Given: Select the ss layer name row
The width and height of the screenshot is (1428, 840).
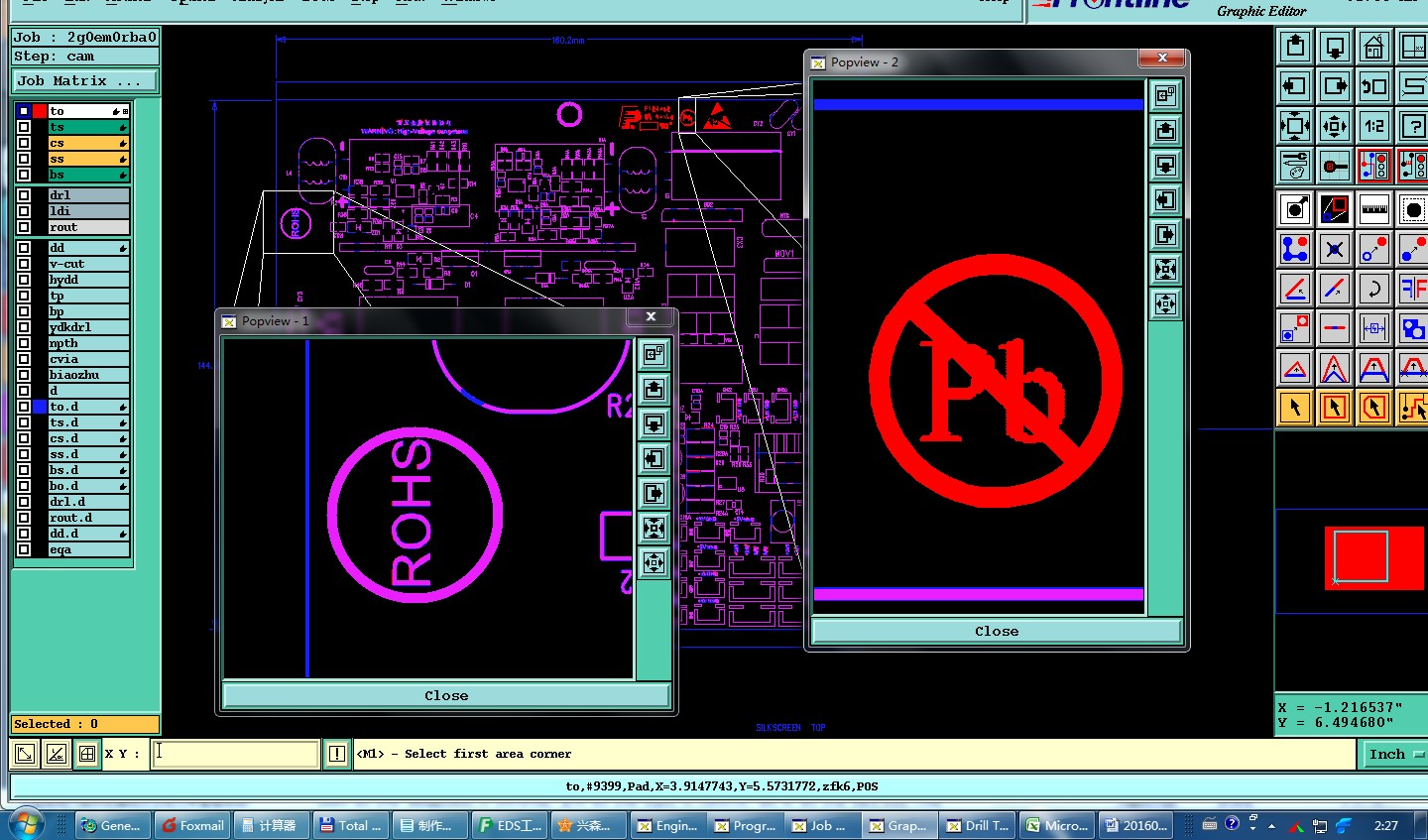Looking at the screenshot, I should click(x=88, y=159).
